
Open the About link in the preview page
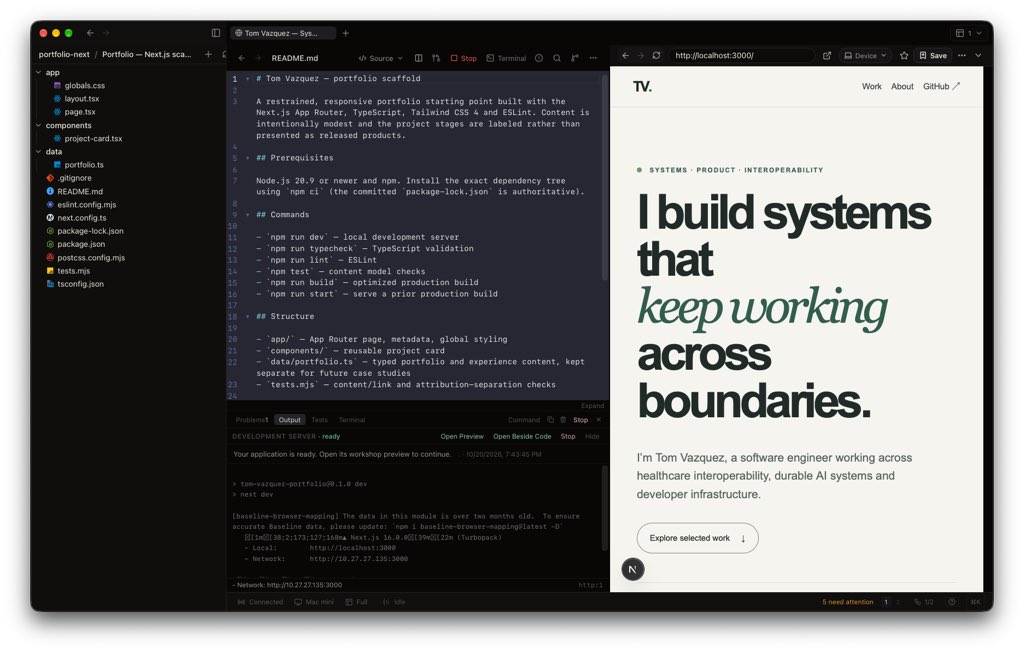pyautogui.click(x=902, y=86)
